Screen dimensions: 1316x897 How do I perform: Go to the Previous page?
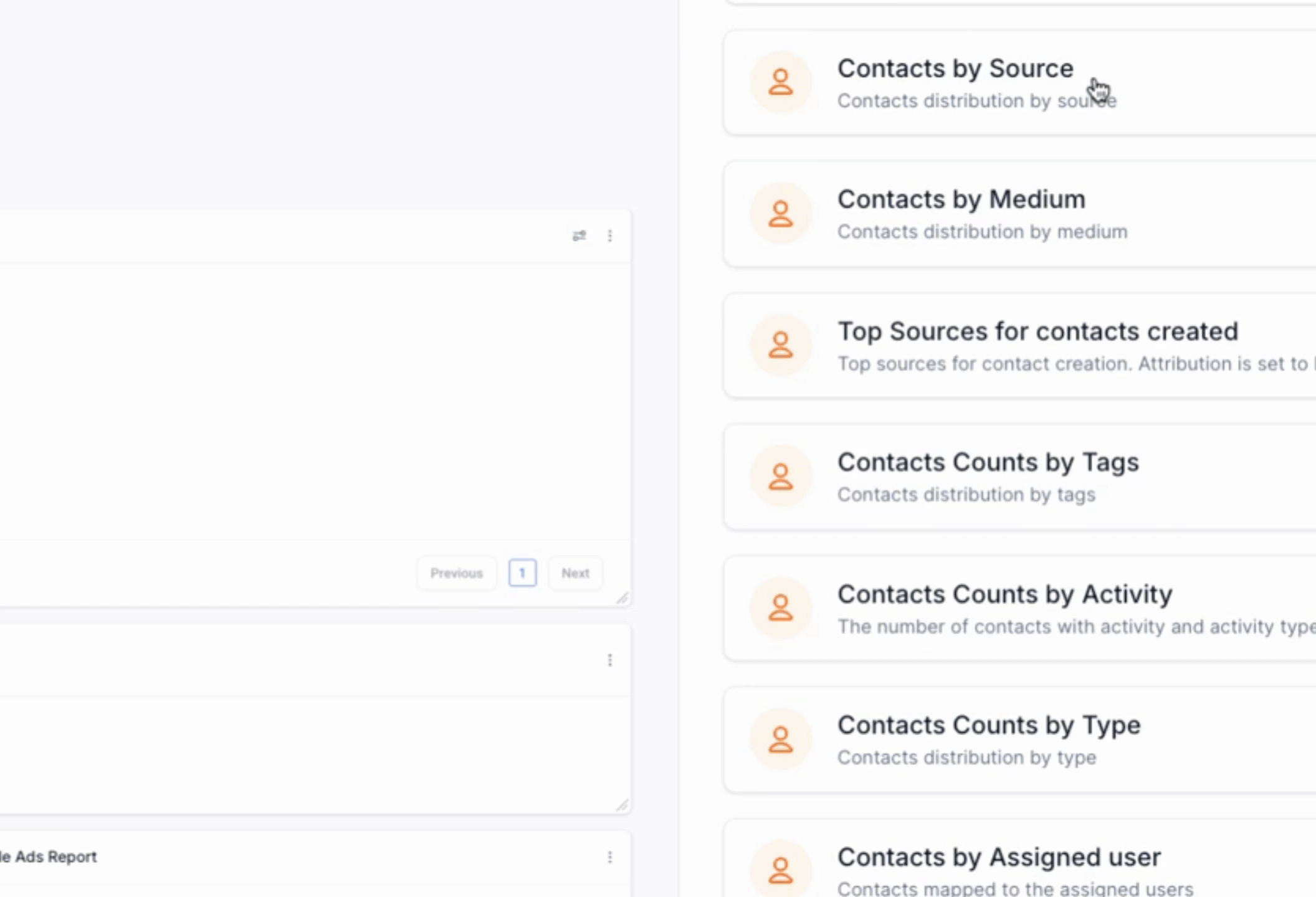(456, 573)
